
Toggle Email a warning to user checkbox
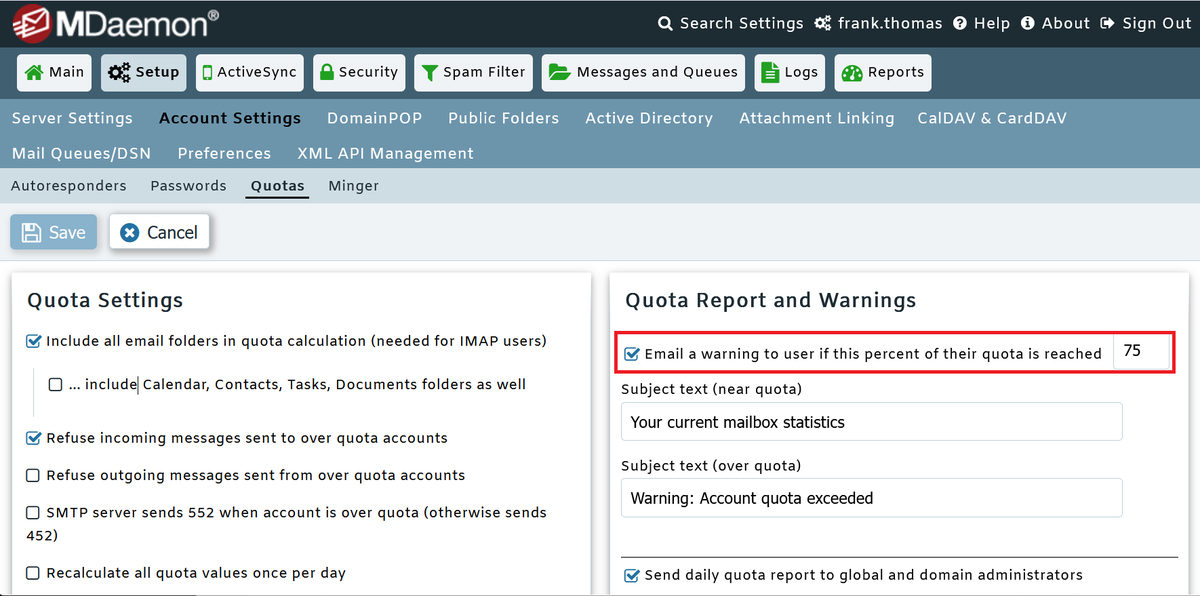(632, 353)
